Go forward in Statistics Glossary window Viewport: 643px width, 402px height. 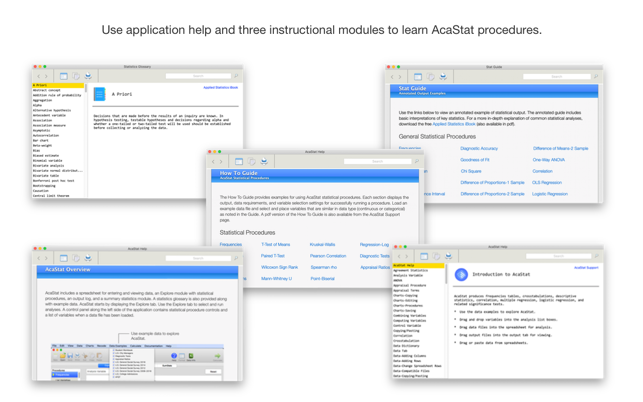click(x=46, y=76)
